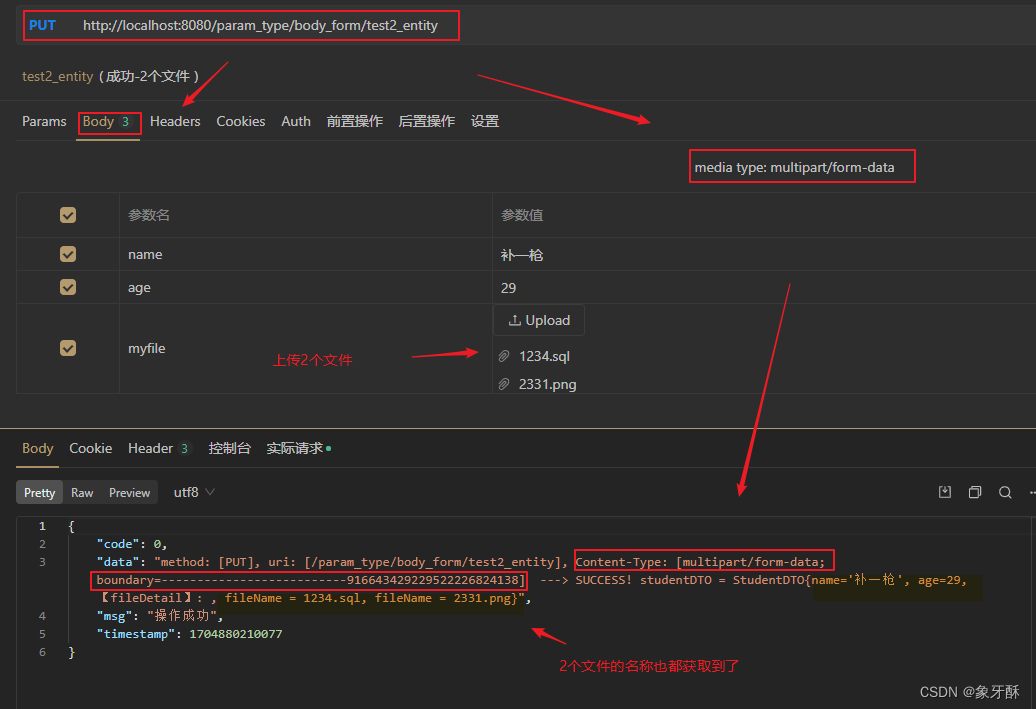Switch to the Params tab

[44, 122]
